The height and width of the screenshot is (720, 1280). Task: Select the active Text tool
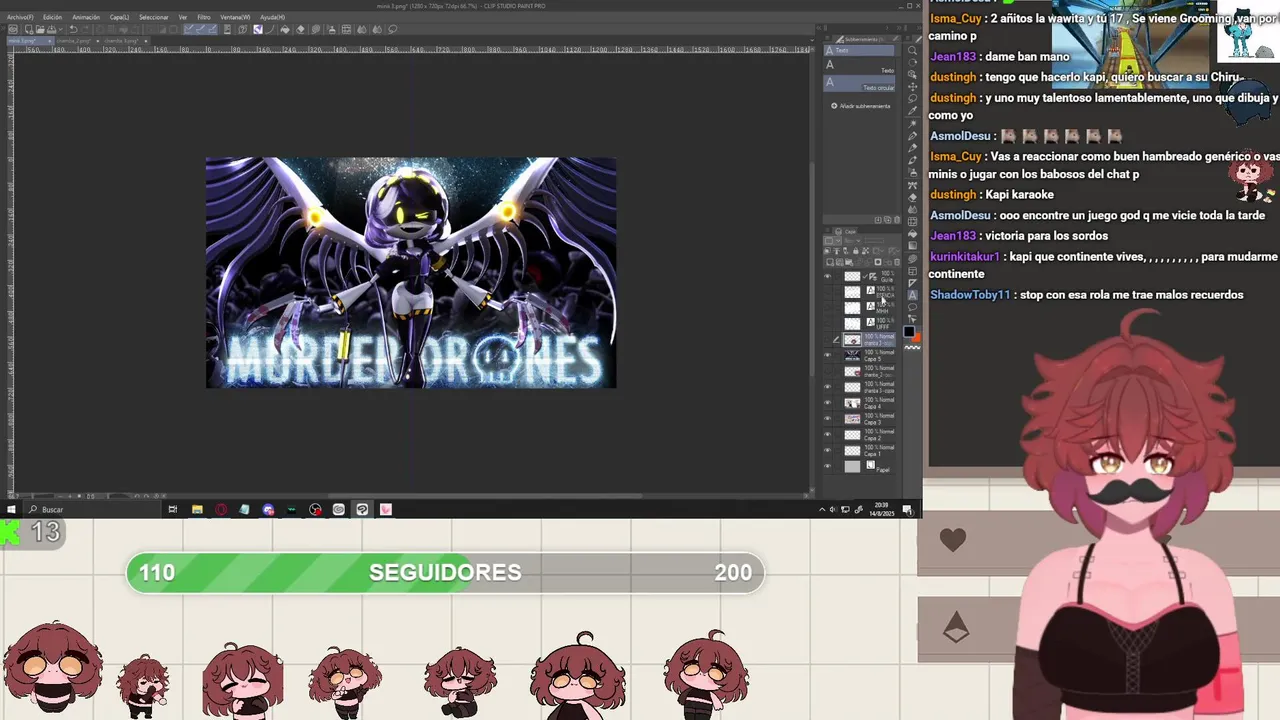912,295
